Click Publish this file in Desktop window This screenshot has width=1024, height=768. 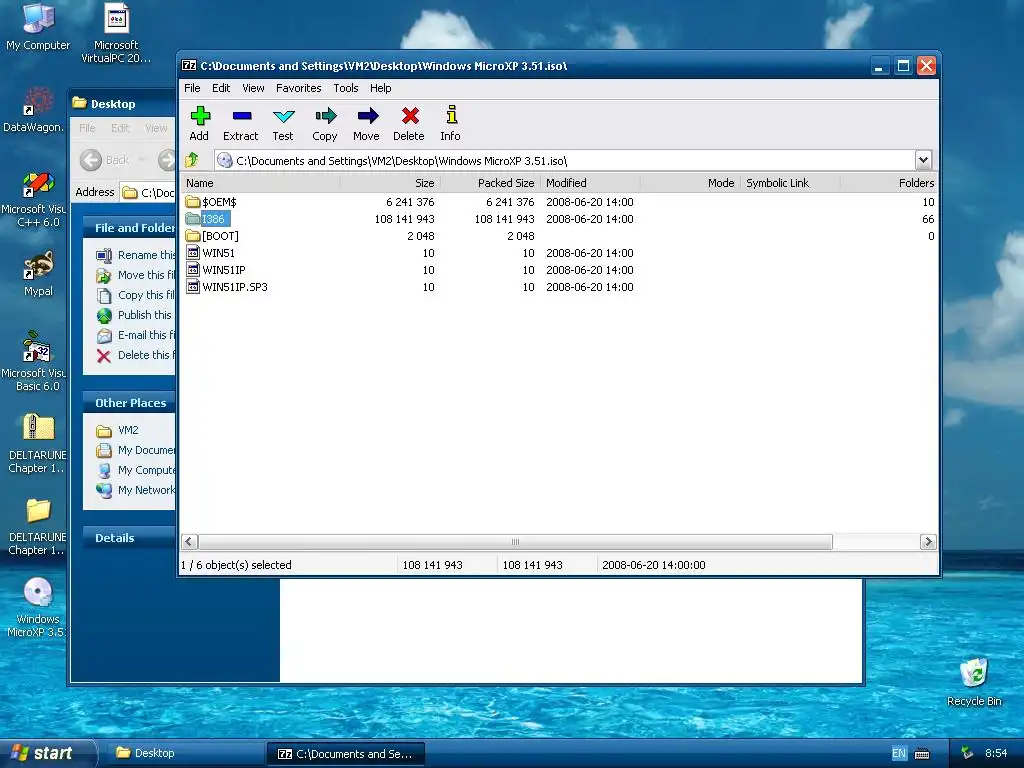pyautogui.click(x=136, y=315)
